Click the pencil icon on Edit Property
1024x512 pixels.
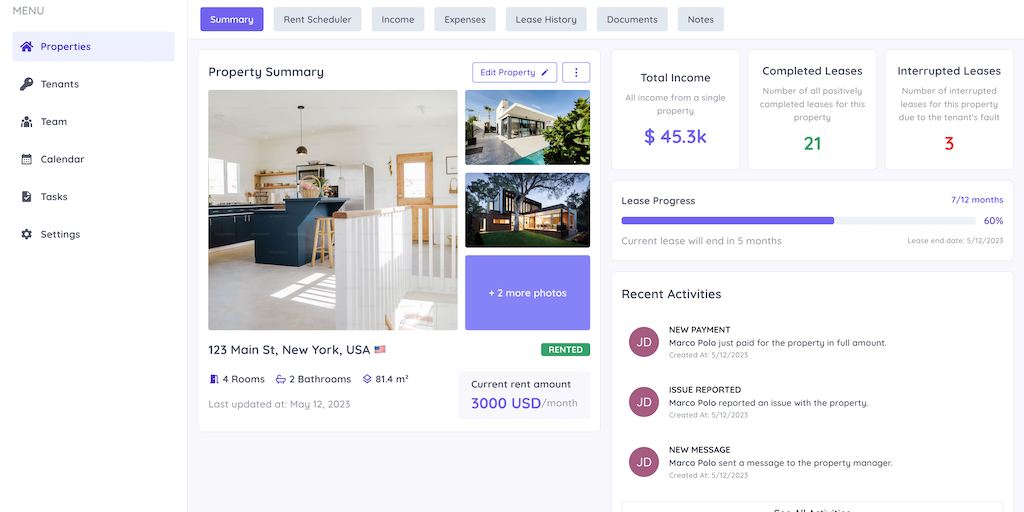coord(545,72)
